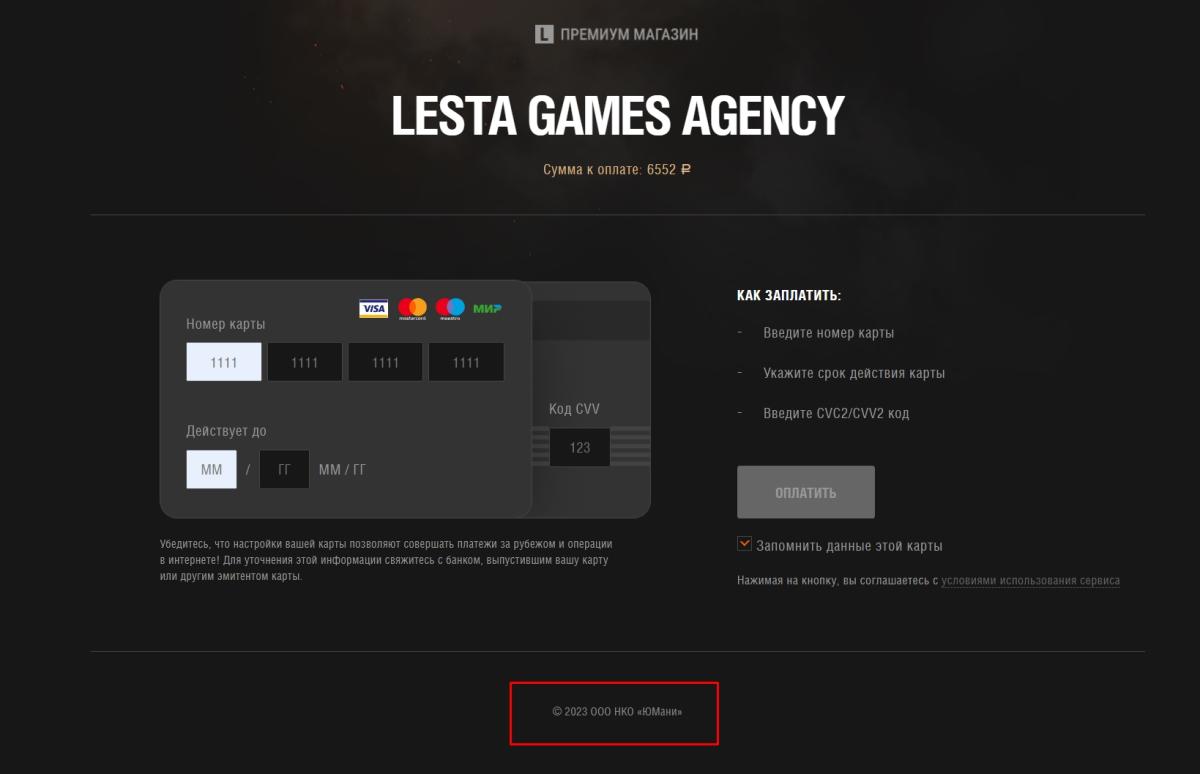The image size is (1200, 774).
Task: Focus the Код CVV input field
Action: tap(580, 447)
